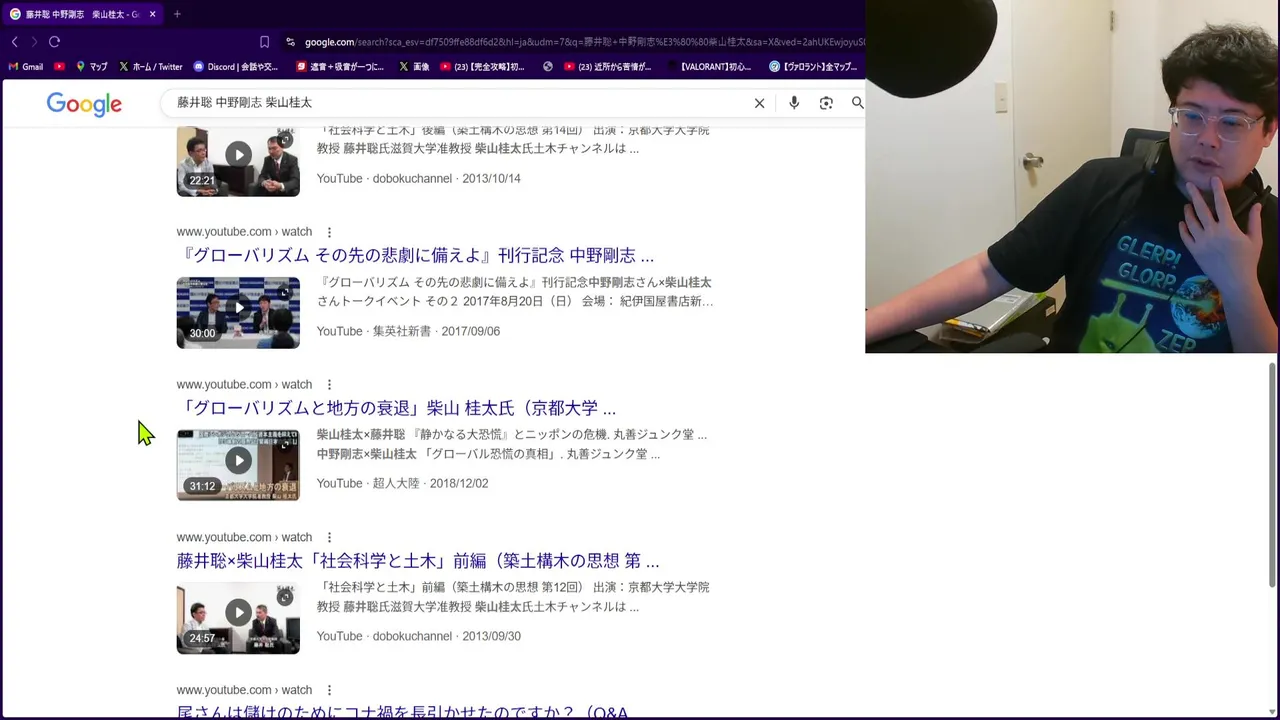
Task: Open site information icon beside the URL
Action: [x=290, y=42]
